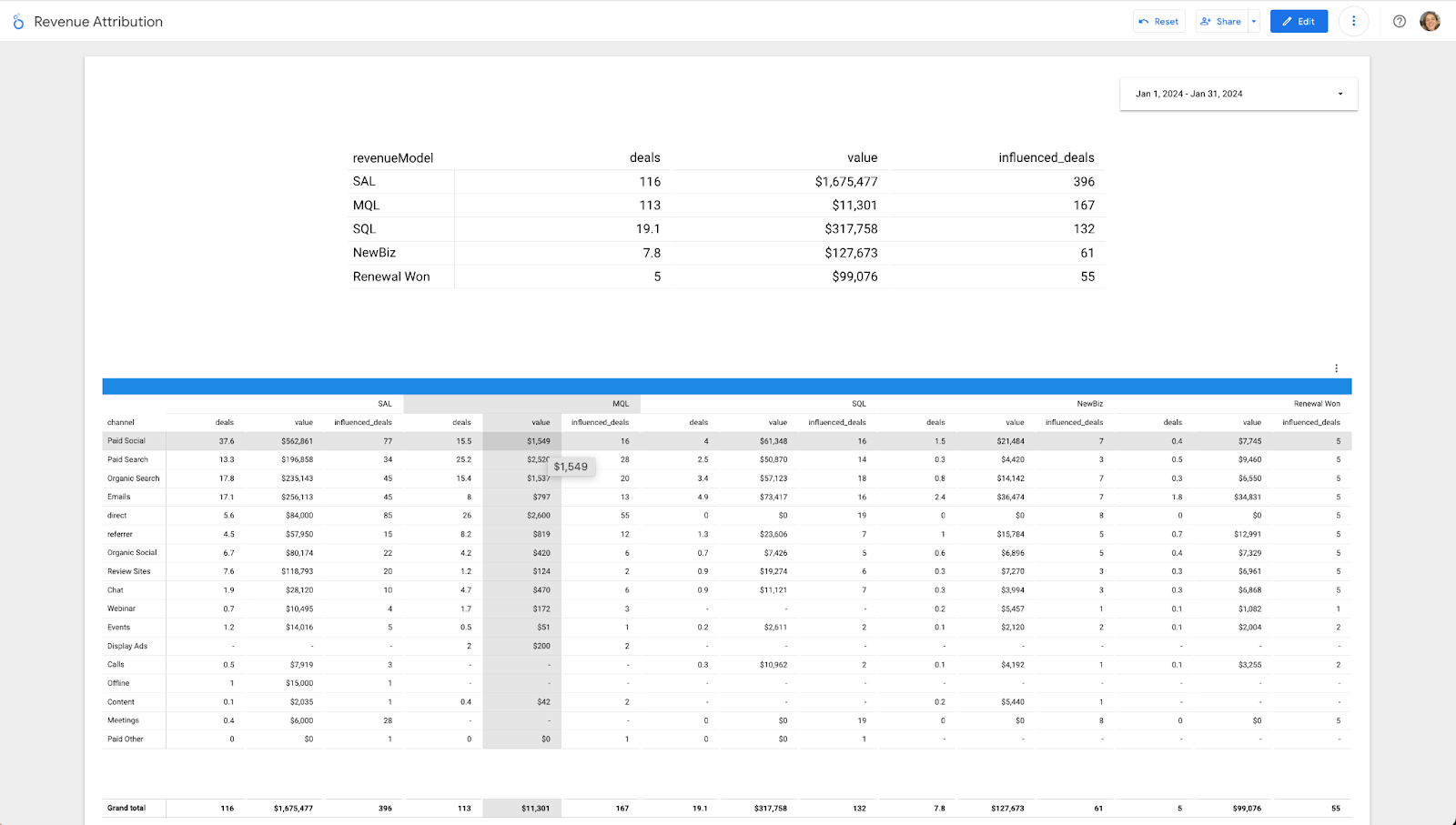The height and width of the screenshot is (825, 1456).
Task: Select the Paid Social channel row
Action: [x=727, y=441]
